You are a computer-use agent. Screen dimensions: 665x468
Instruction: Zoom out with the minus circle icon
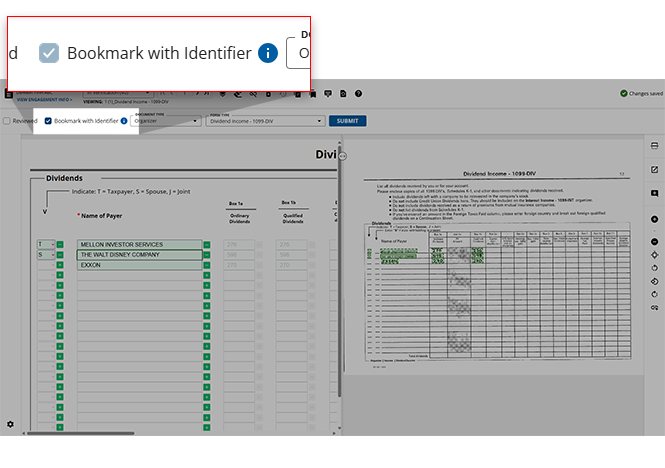(x=654, y=241)
